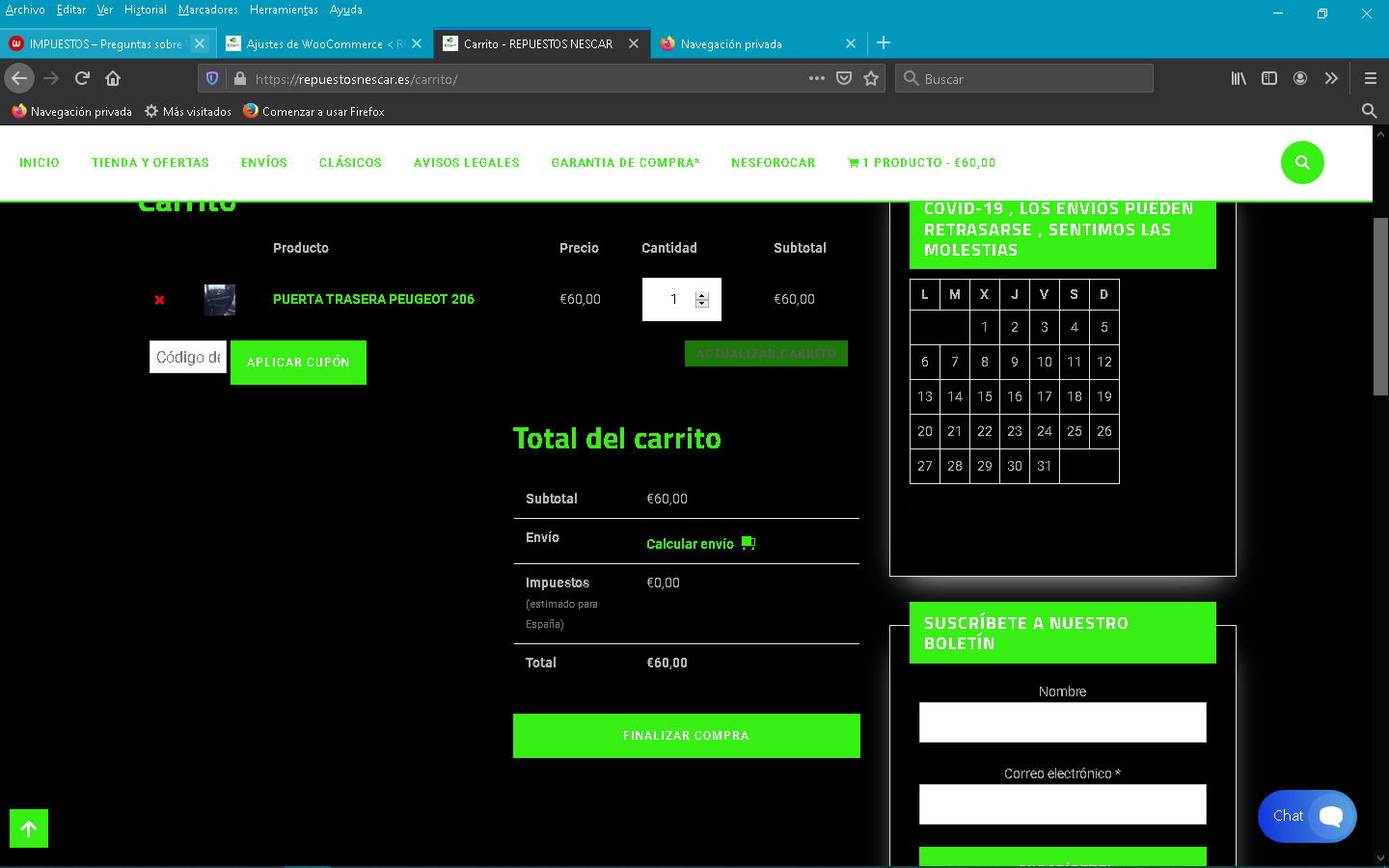View site security padlock info
The width and height of the screenshot is (1389, 868).
239,78
